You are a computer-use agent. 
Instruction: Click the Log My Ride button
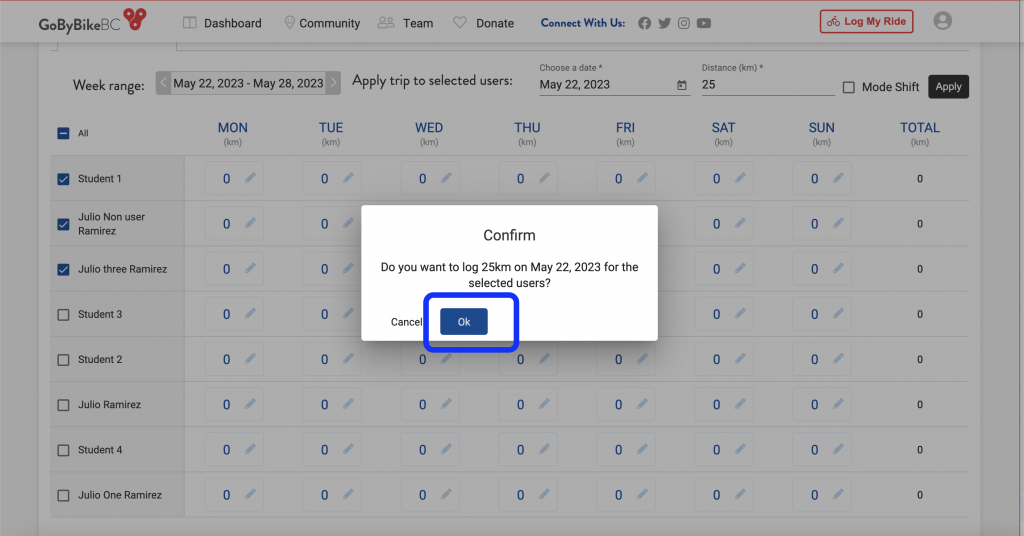point(867,22)
